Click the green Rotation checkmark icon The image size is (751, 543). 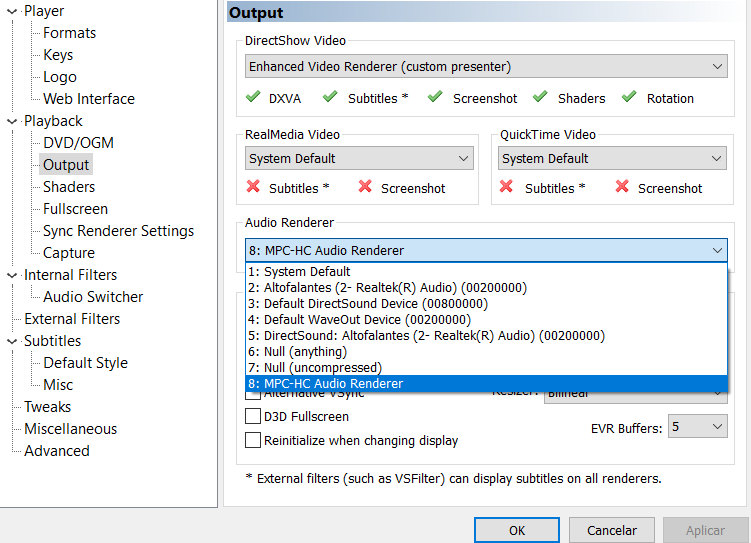tap(629, 98)
